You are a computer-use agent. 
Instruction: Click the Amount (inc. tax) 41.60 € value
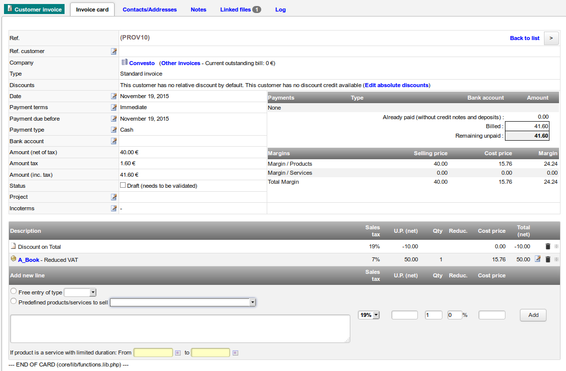[x=129, y=175]
